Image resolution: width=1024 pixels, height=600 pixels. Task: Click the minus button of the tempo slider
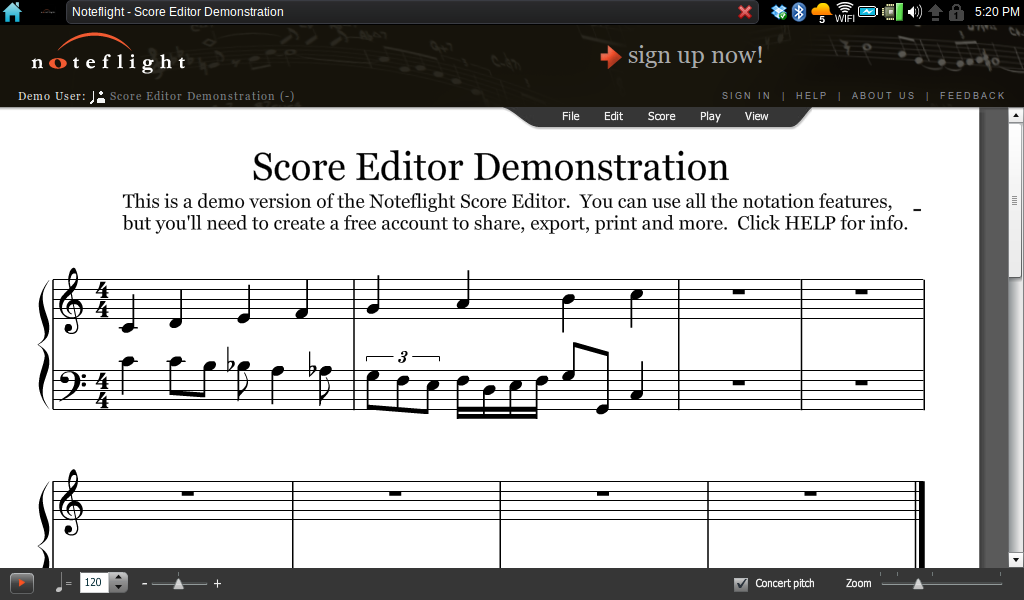click(x=144, y=584)
